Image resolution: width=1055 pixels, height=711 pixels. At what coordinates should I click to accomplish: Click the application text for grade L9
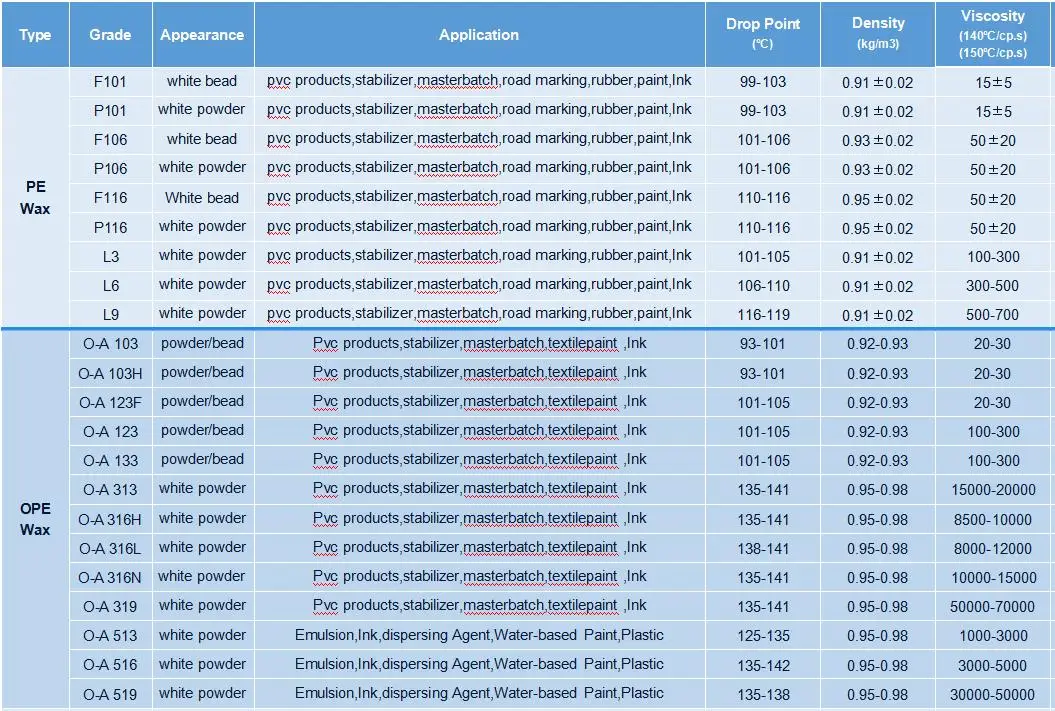[x=478, y=314]
